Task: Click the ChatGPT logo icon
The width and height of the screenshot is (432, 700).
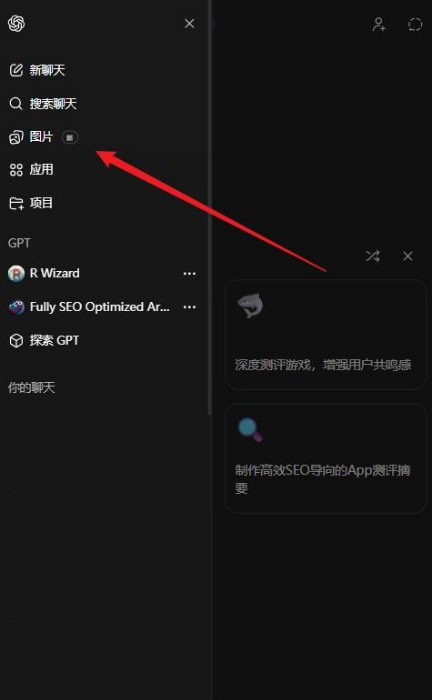Action: 17,23
